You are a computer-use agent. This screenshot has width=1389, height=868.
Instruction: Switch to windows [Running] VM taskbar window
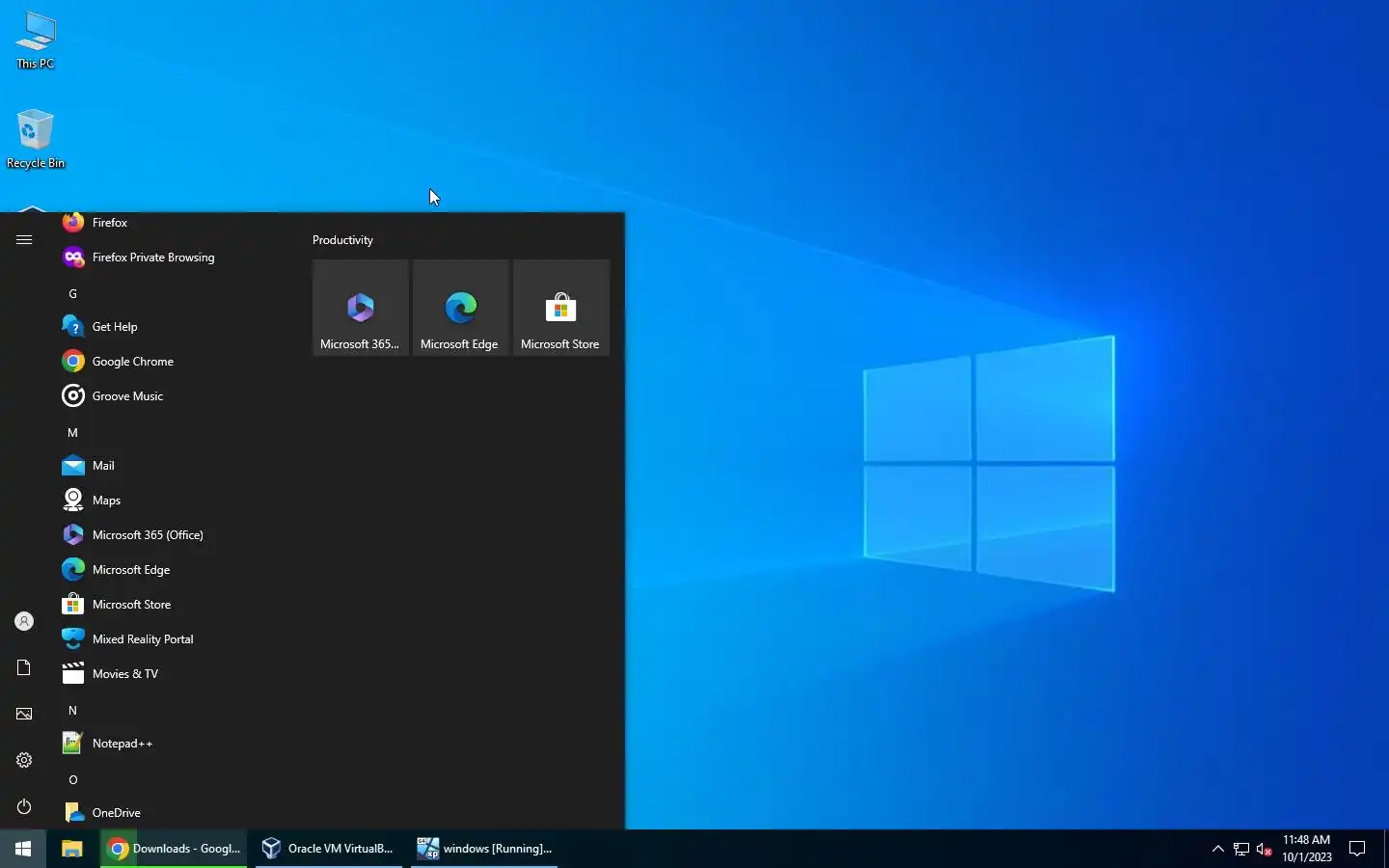click(484, 849)
